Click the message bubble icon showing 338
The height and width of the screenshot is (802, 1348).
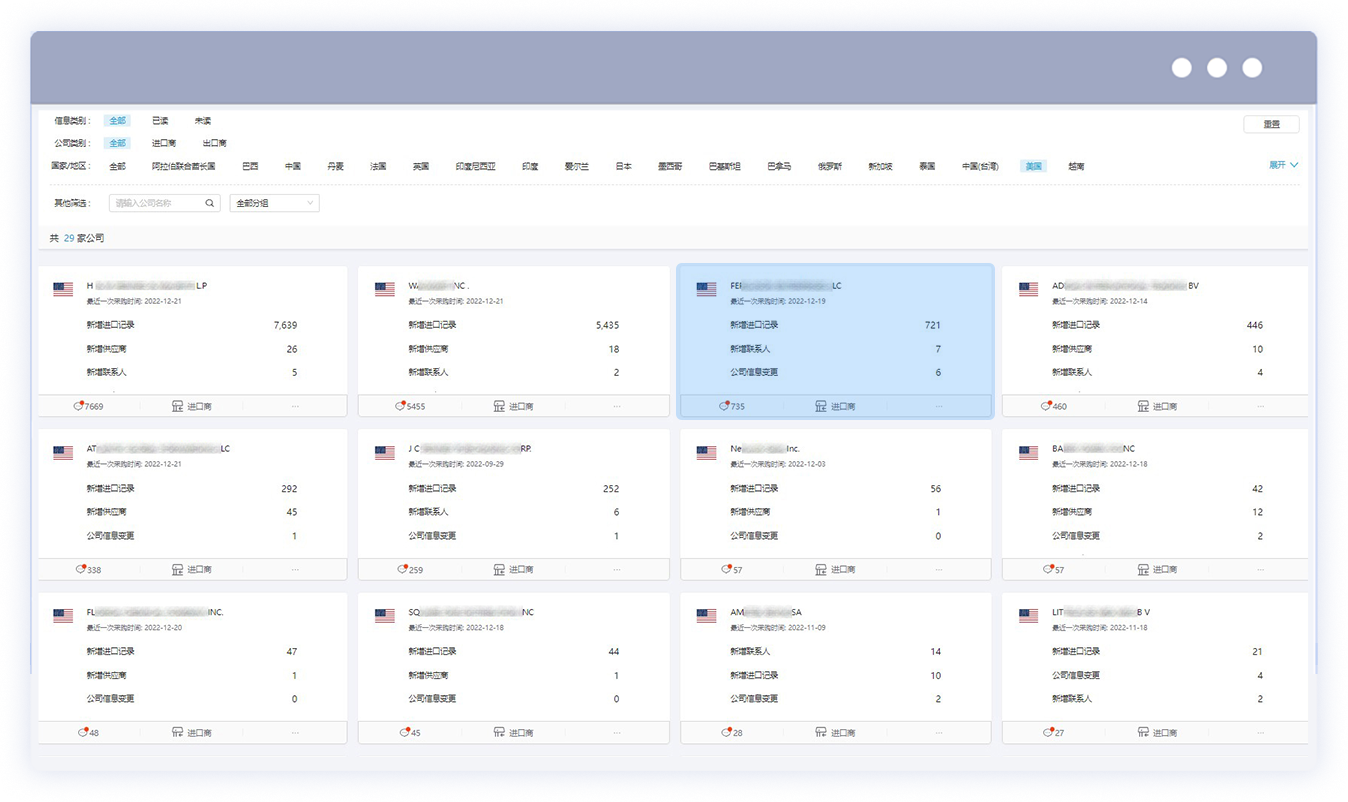point(81,569)
